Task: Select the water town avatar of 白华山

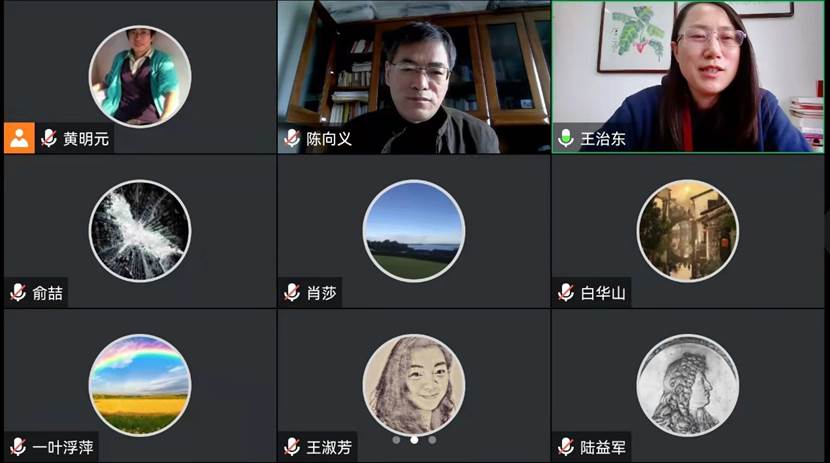Action: (x=688, y=231)
